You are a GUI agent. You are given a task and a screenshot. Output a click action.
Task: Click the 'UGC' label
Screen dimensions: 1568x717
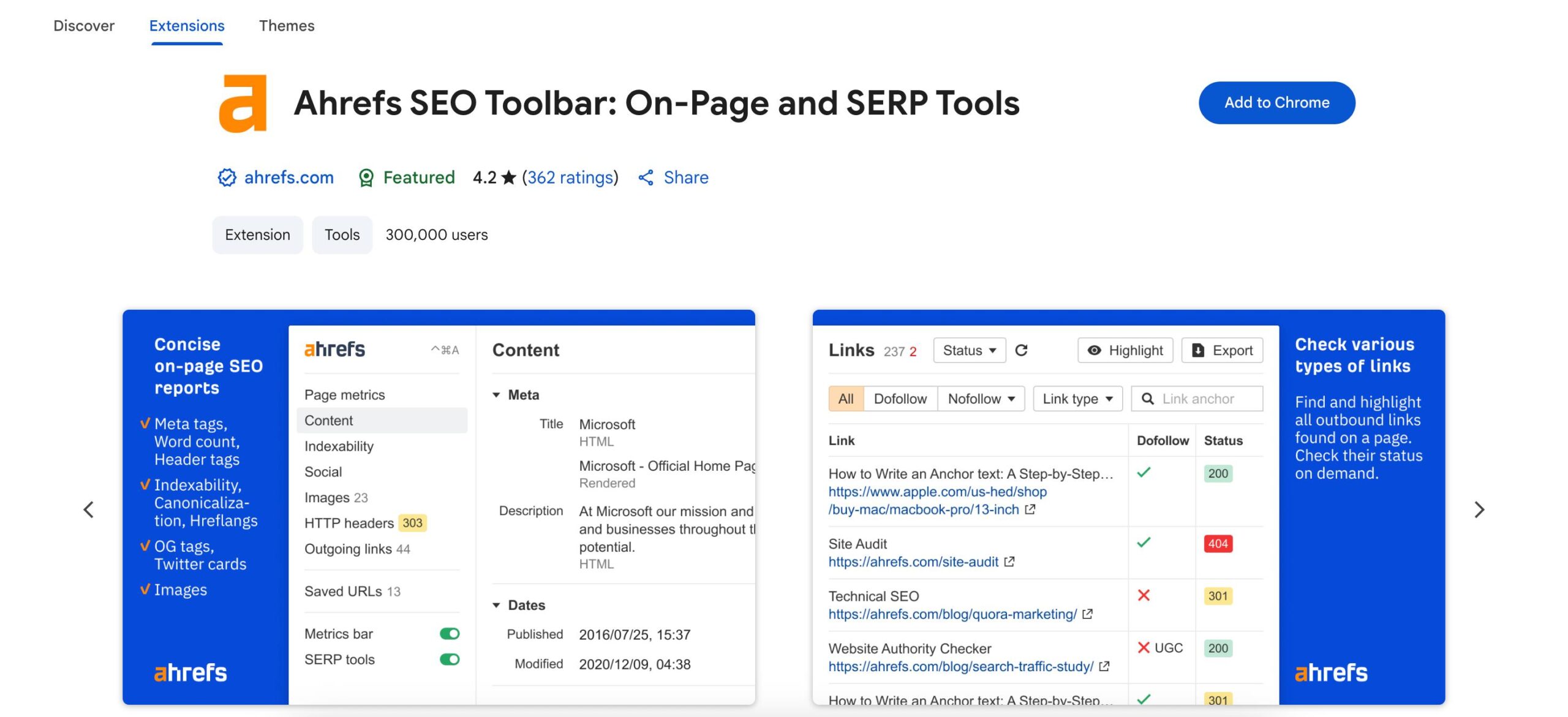[x=1169, y=648]
